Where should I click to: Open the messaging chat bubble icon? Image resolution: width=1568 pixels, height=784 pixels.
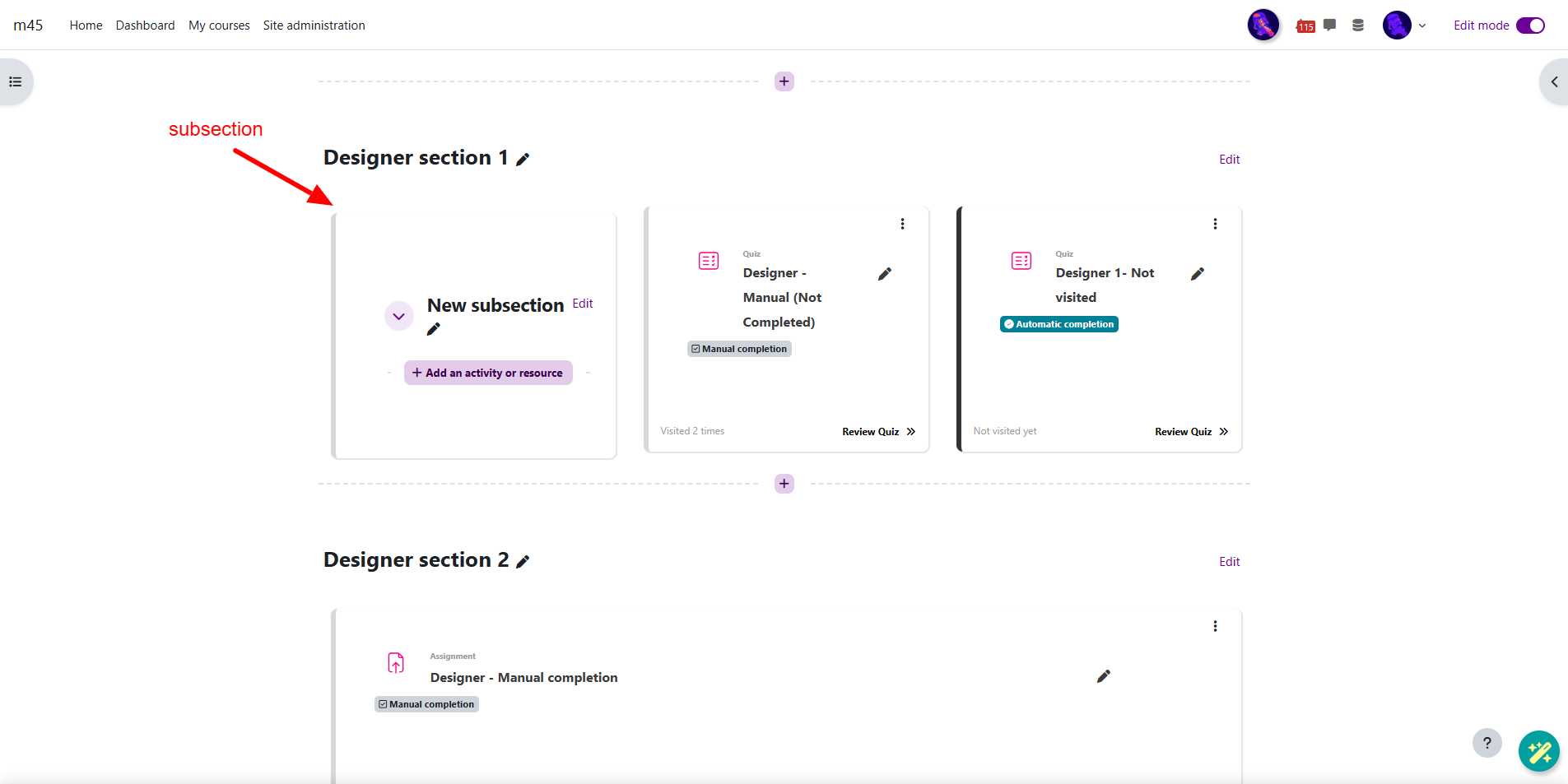tap(1329, 26)
